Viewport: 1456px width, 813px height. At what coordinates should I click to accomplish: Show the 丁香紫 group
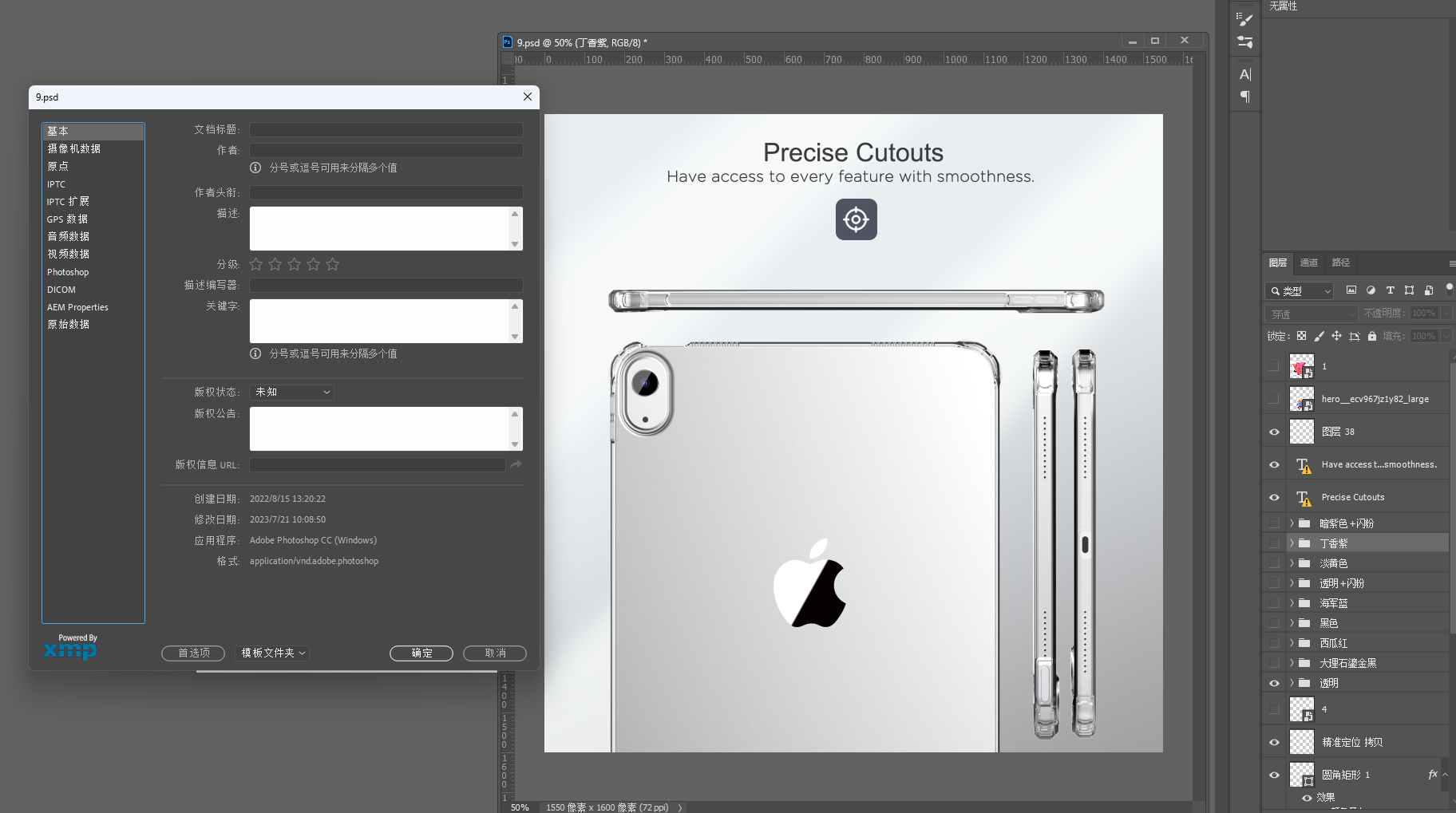point(1274,543)
